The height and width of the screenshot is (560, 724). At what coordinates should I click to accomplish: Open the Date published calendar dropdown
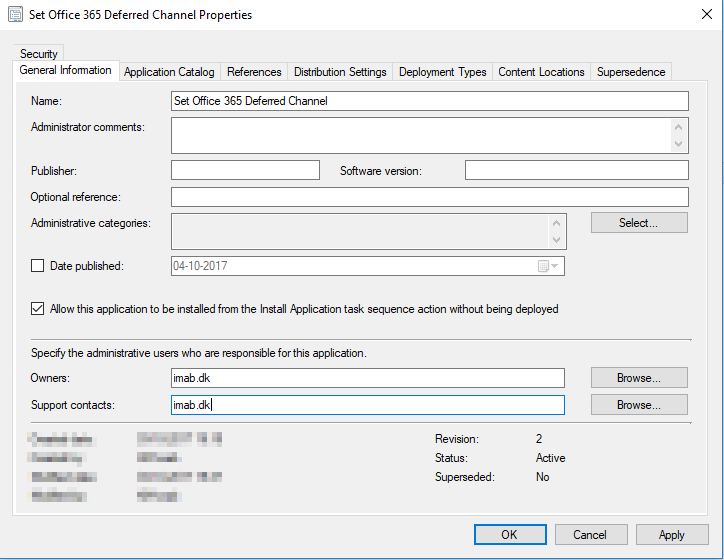[x=549, y=266]
